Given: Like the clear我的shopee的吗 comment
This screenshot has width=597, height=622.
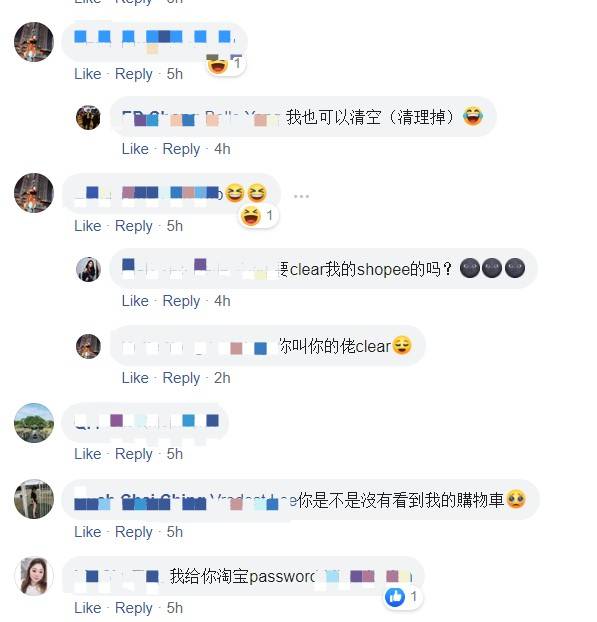Looking at the screenshot, I should pos(135,301).
